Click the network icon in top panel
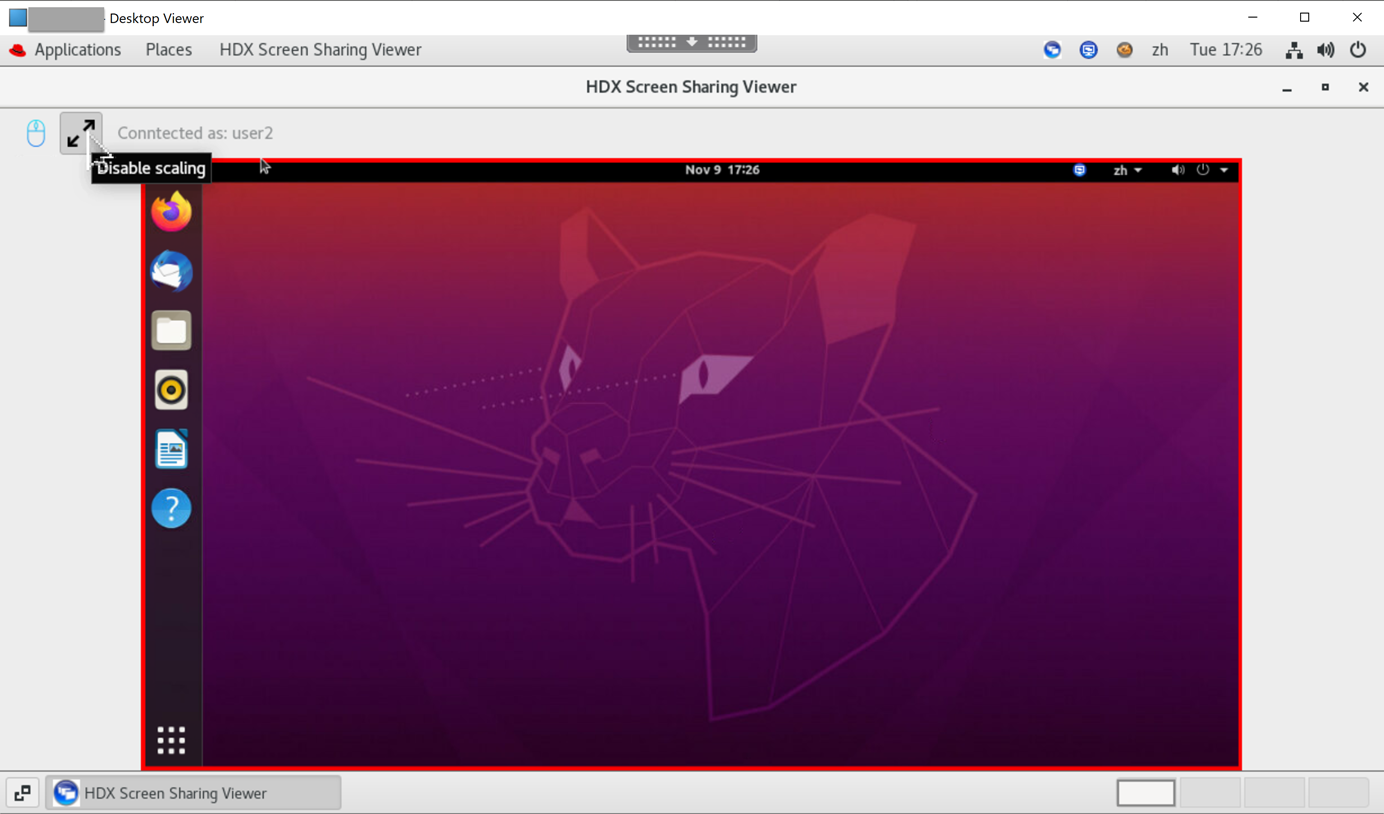This screenshot has width=1384, height=814. tap(1294, 50)
